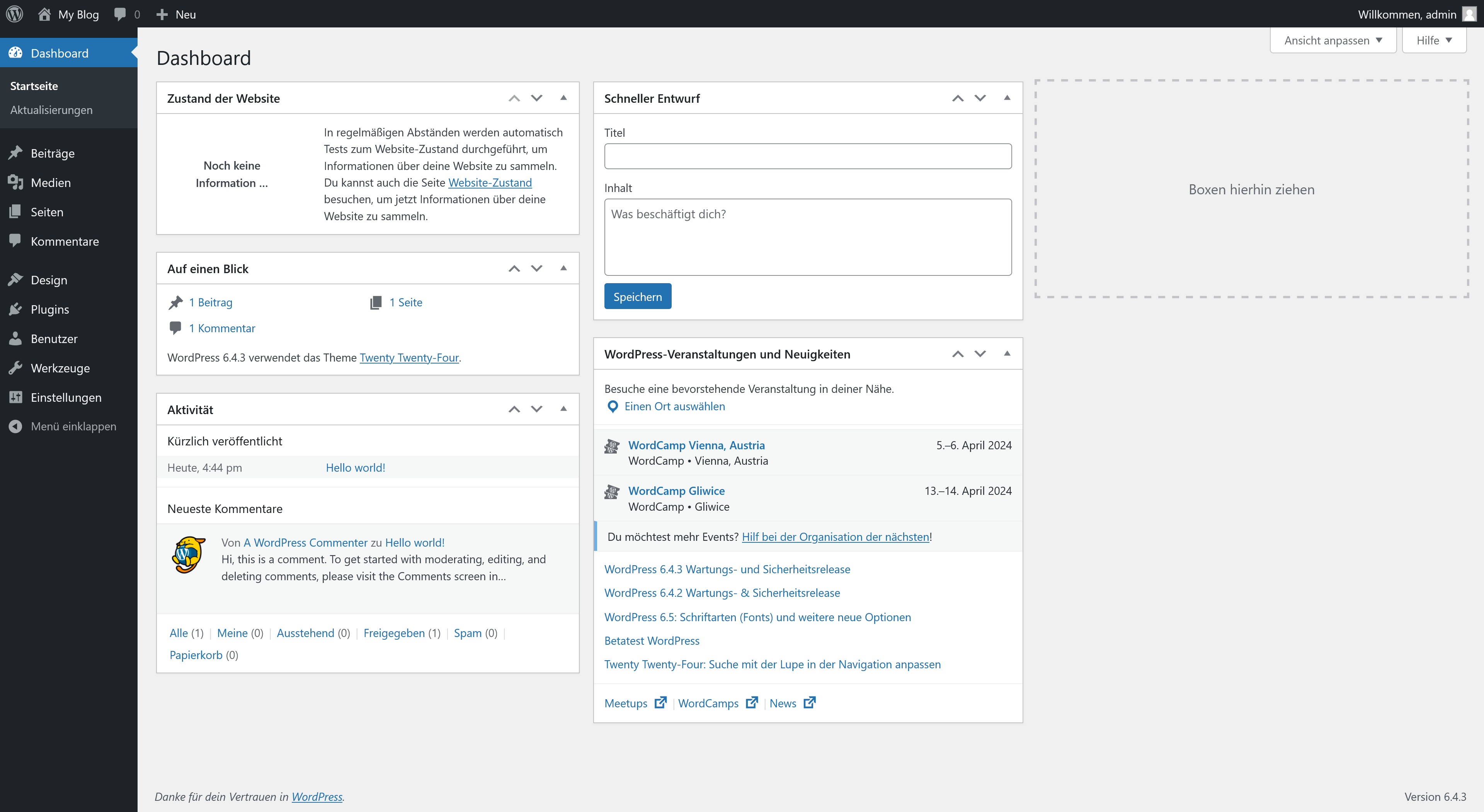Click the Plugins plug icon in sidebar

[x=15, y=309]
